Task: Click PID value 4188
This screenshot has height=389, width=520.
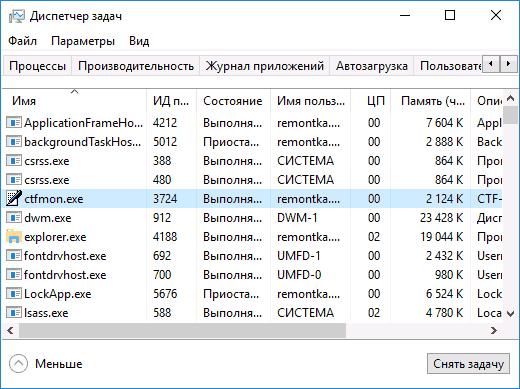Action: click(165, 237)
